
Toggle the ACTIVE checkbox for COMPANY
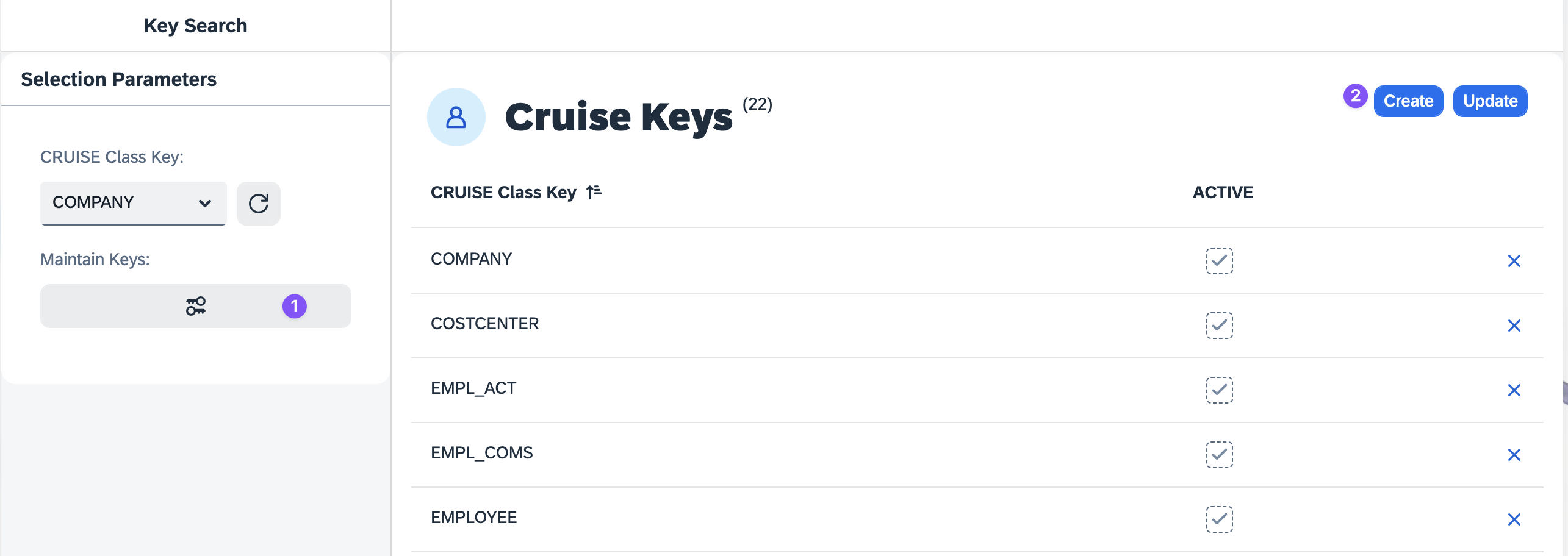coord(1219,261)
